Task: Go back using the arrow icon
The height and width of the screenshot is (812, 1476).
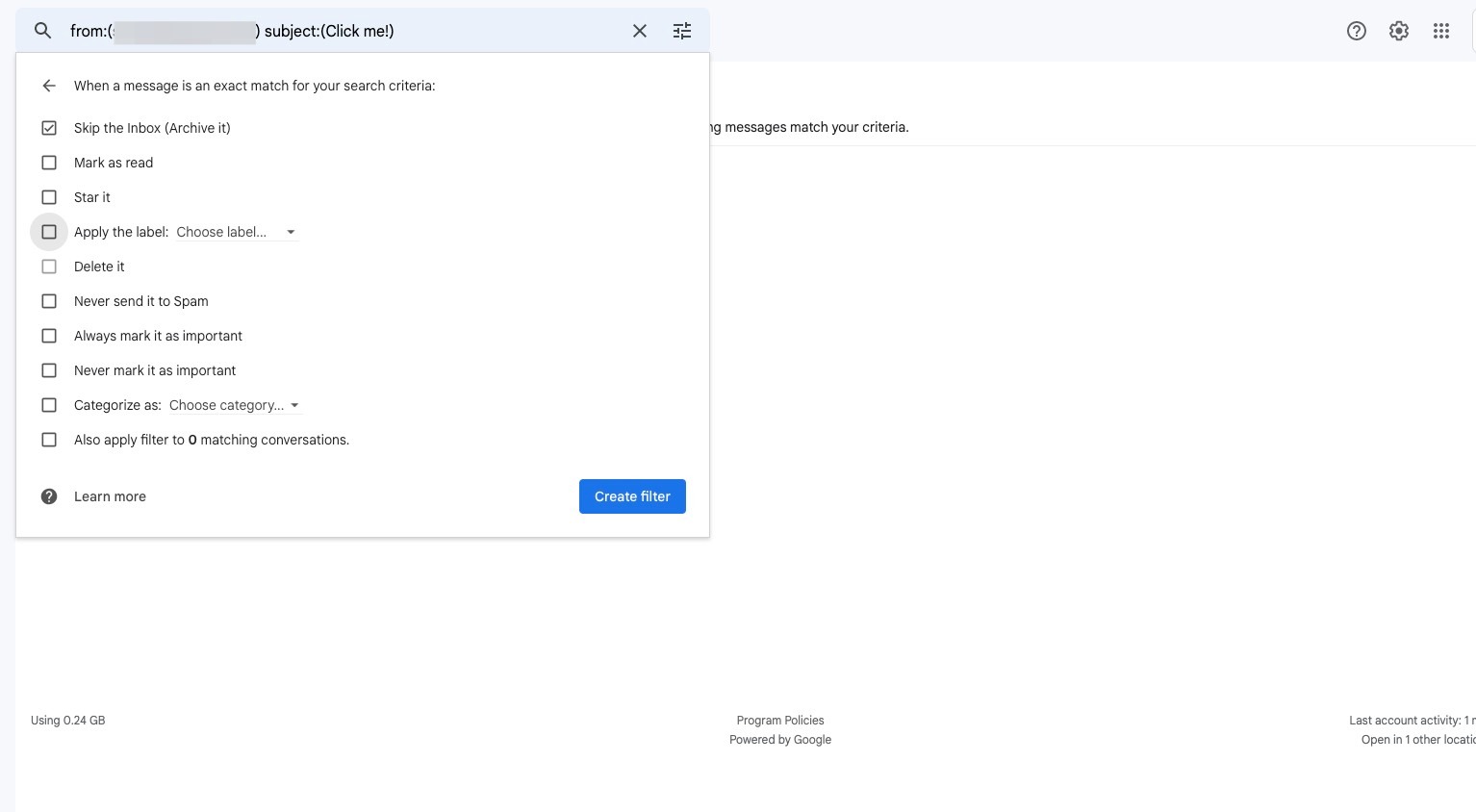Action: coord(49,86)
